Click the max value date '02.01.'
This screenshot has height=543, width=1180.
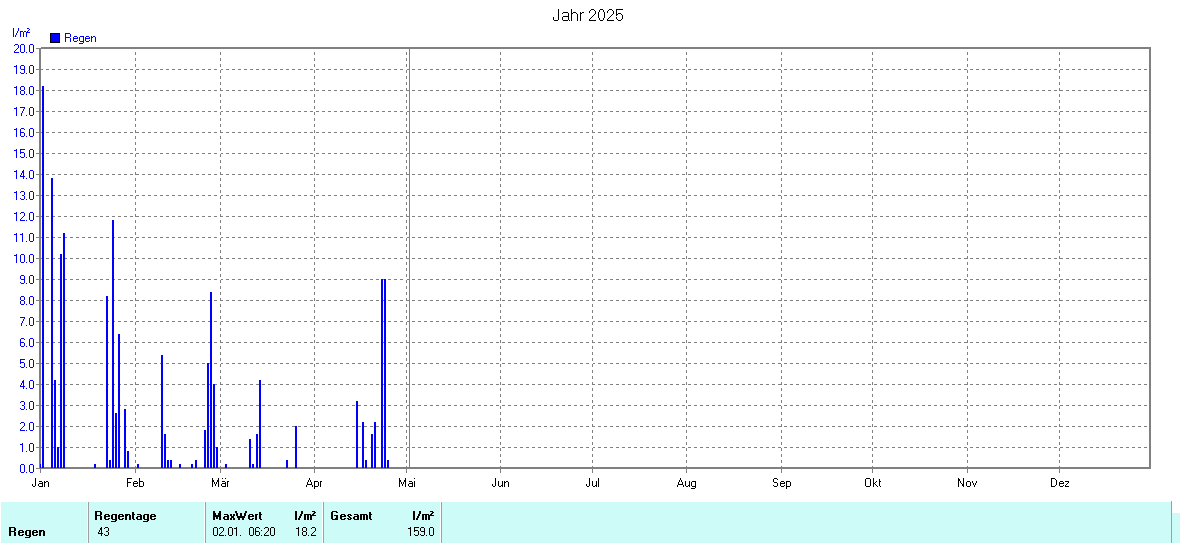227,532
